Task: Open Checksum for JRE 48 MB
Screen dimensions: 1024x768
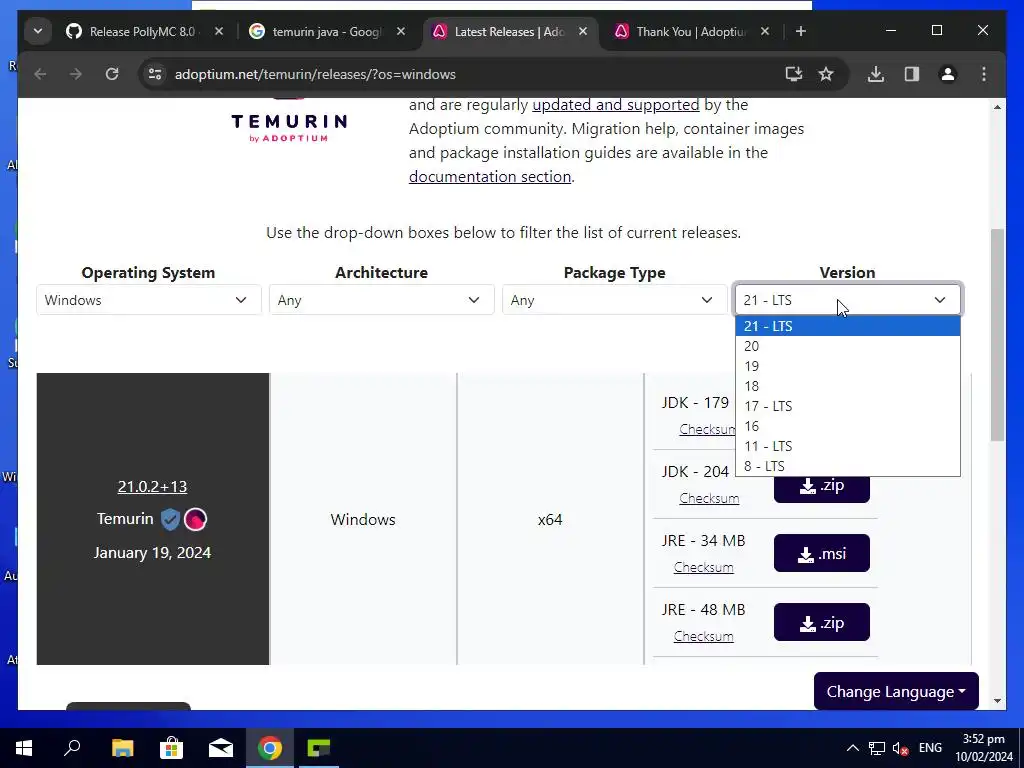Action: point(703,636)
